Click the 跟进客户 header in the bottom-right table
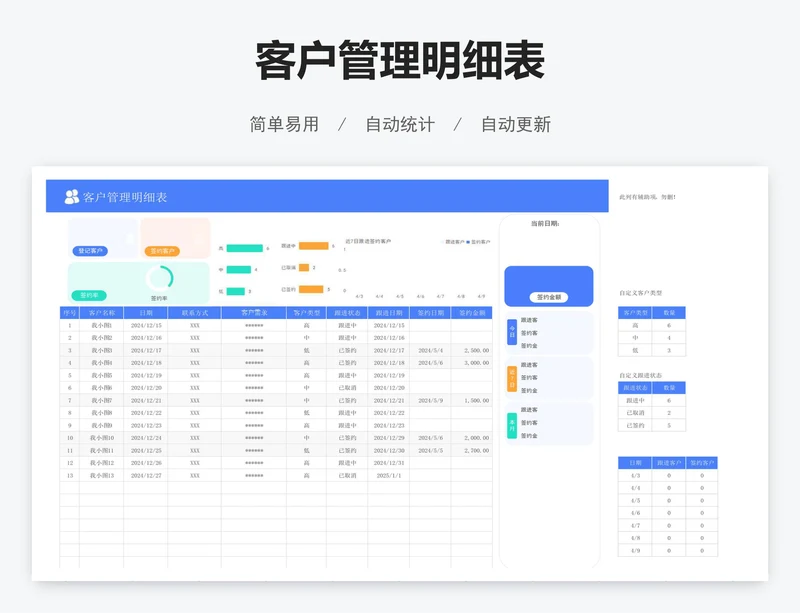This screenshot has height=613, width=800. tap(668, 462)
